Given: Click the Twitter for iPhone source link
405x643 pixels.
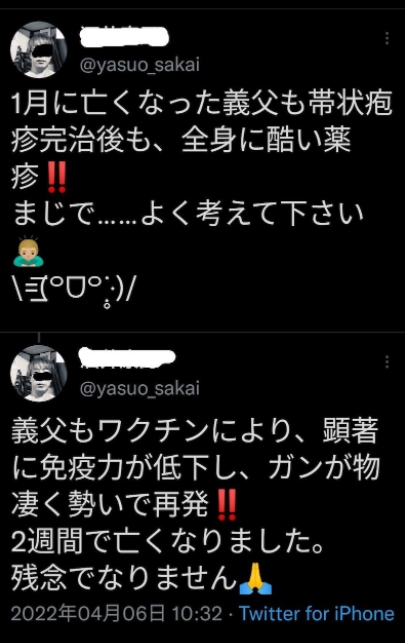Looking at the screenshot, I should click(316, 614).
